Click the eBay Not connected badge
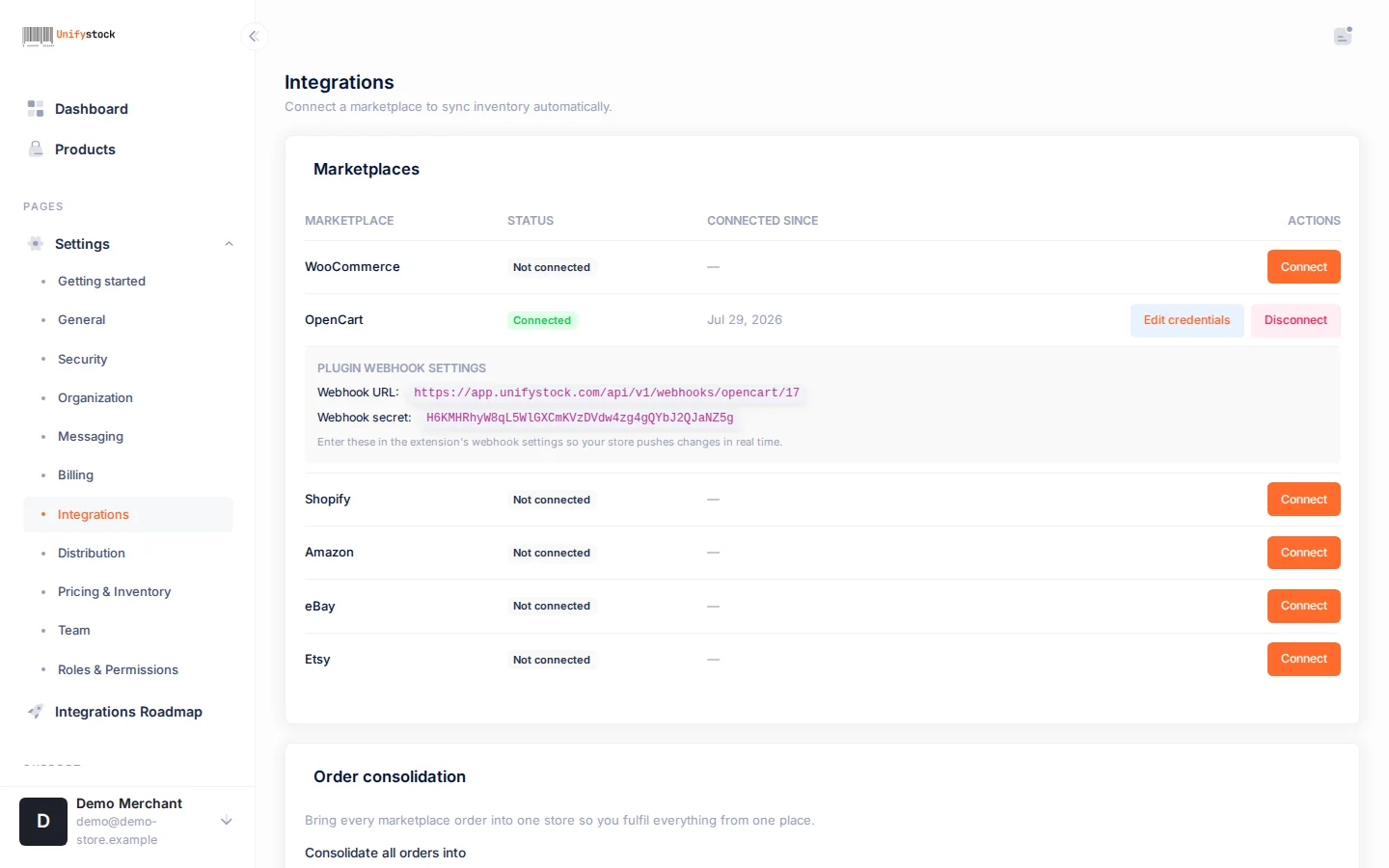 (x=552, y=606)
